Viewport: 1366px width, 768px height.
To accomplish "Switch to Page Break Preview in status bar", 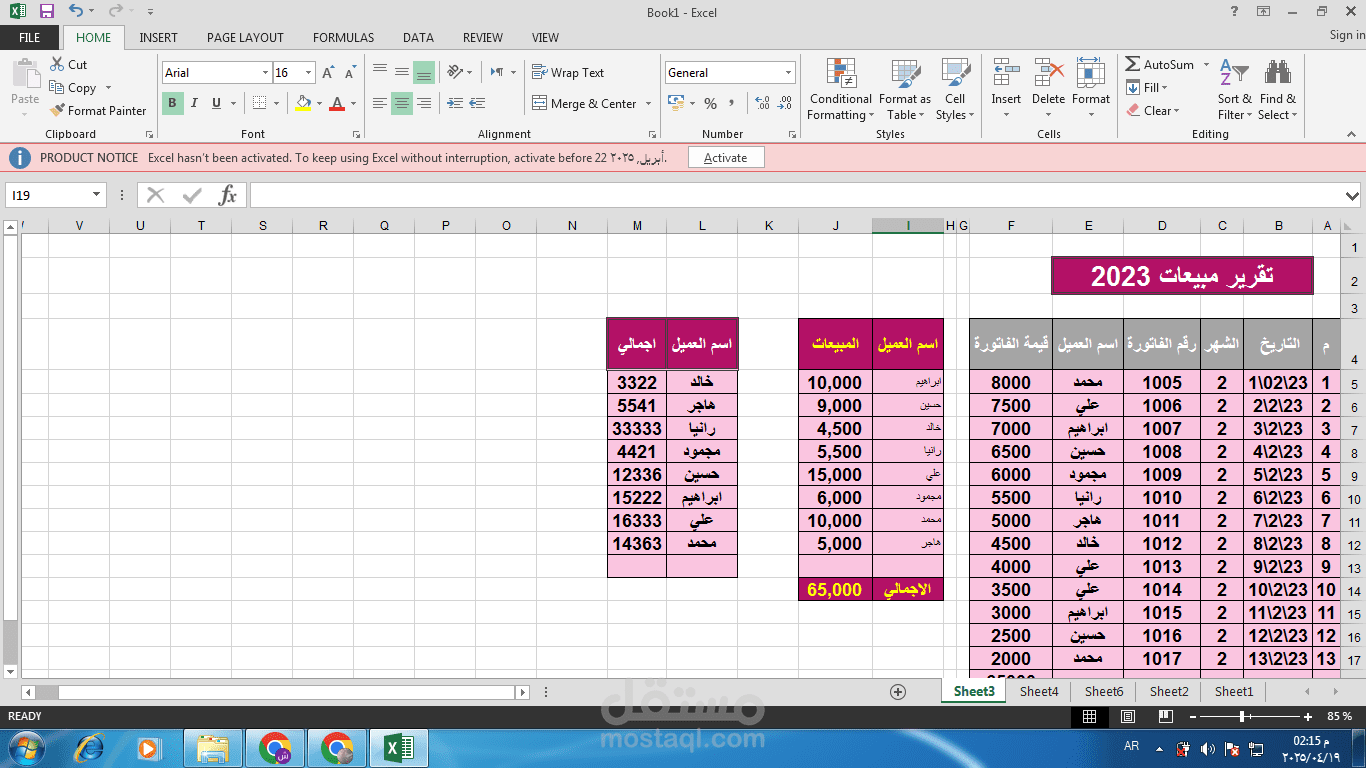I will 1164,716.
